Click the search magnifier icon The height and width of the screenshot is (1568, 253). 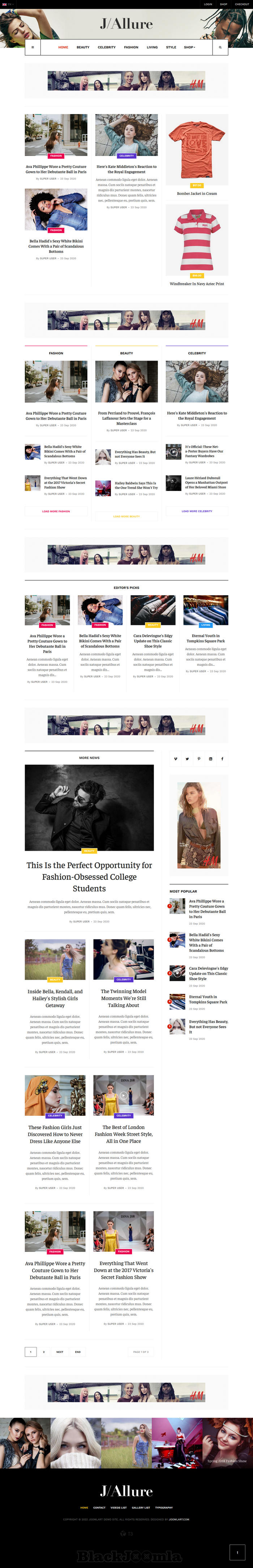click(x=220, y=47)
